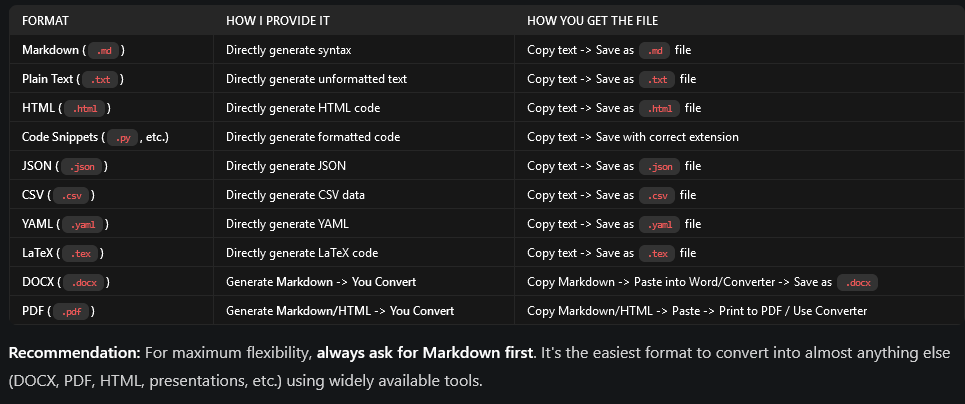
Task: Click the .tex tag beside LaTeX label
Action: (82, 253)
